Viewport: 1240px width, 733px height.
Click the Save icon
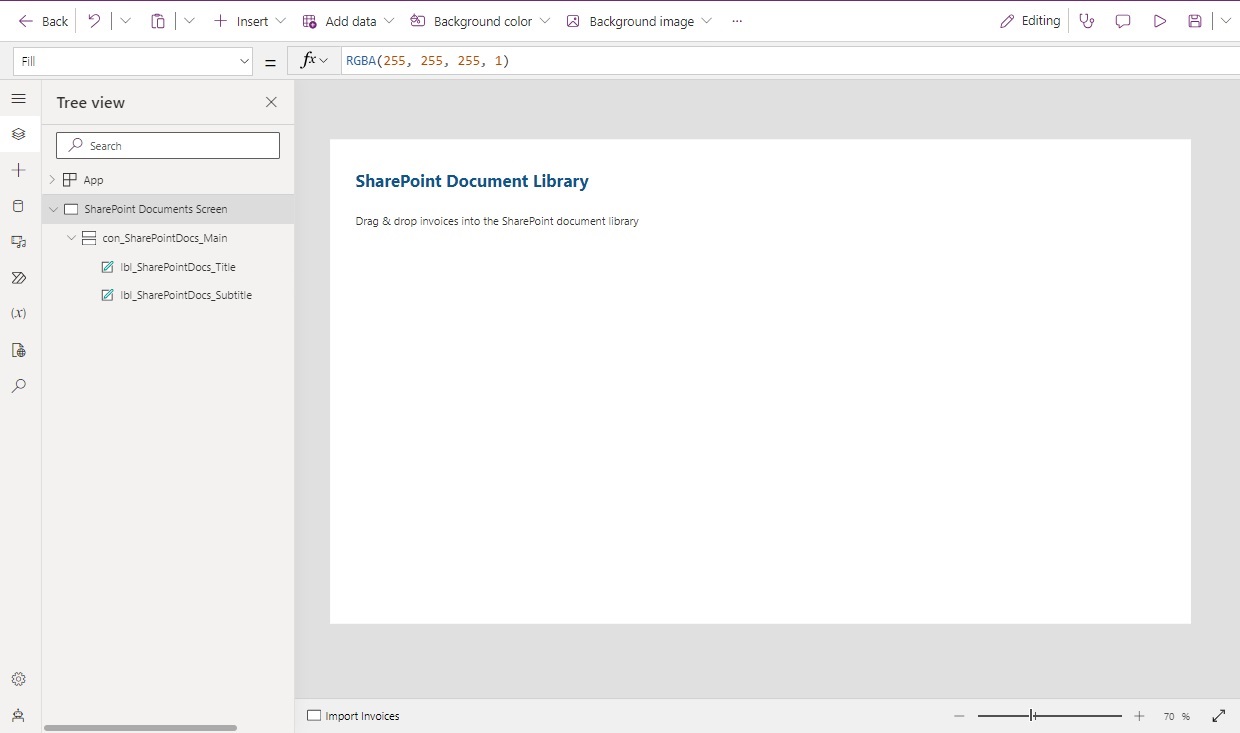[1194, 21]
